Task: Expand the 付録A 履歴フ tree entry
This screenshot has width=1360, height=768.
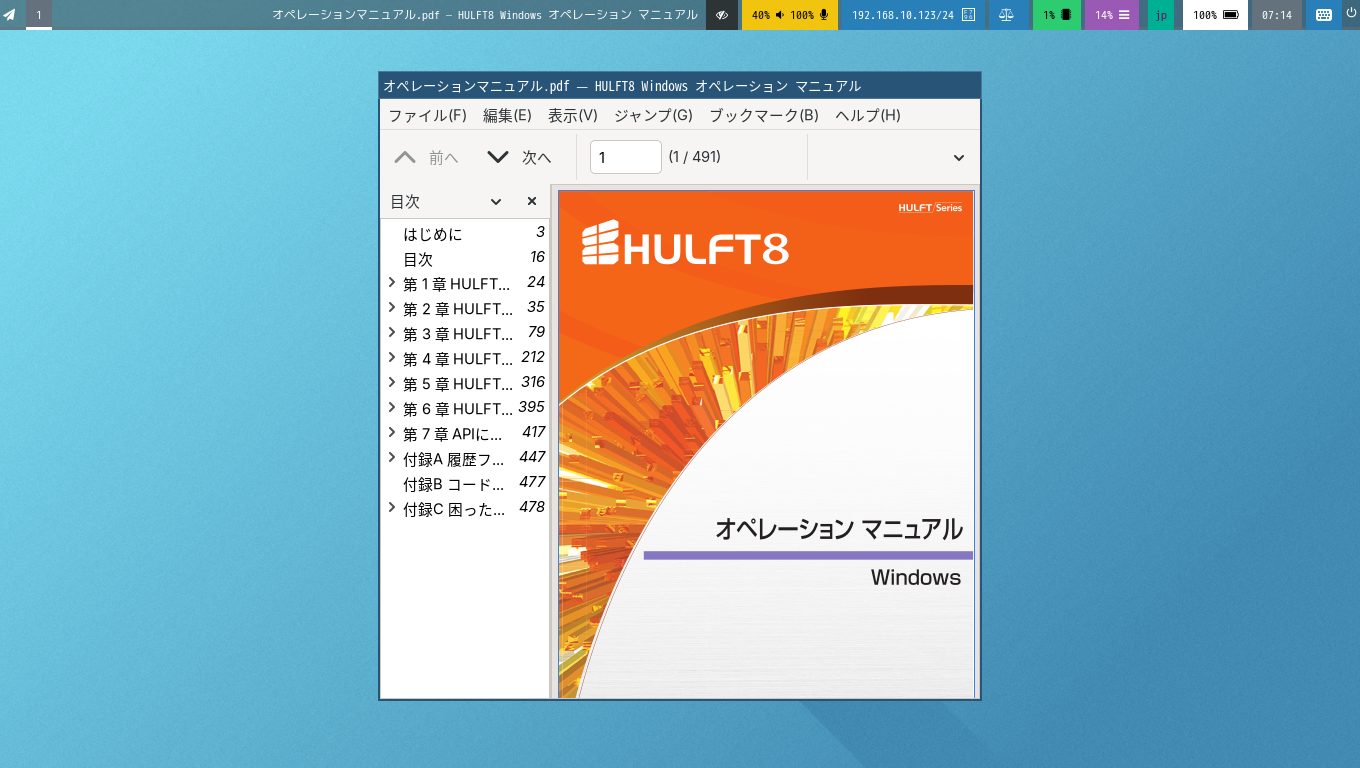Action: coord(392,458)
